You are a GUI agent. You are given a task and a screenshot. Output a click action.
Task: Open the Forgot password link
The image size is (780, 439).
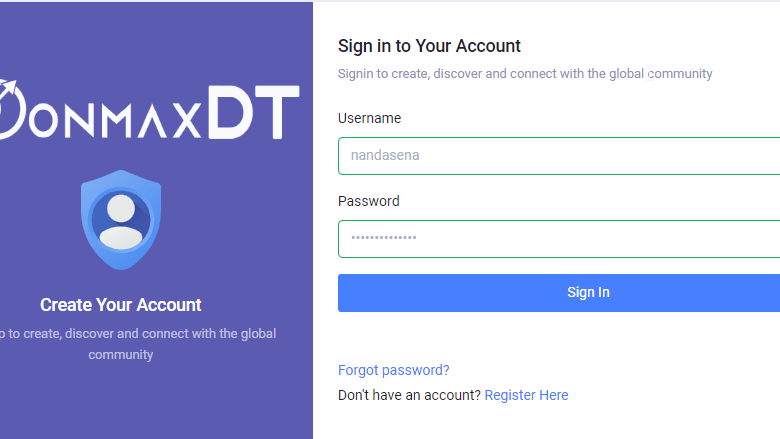[x=394, y=370]
